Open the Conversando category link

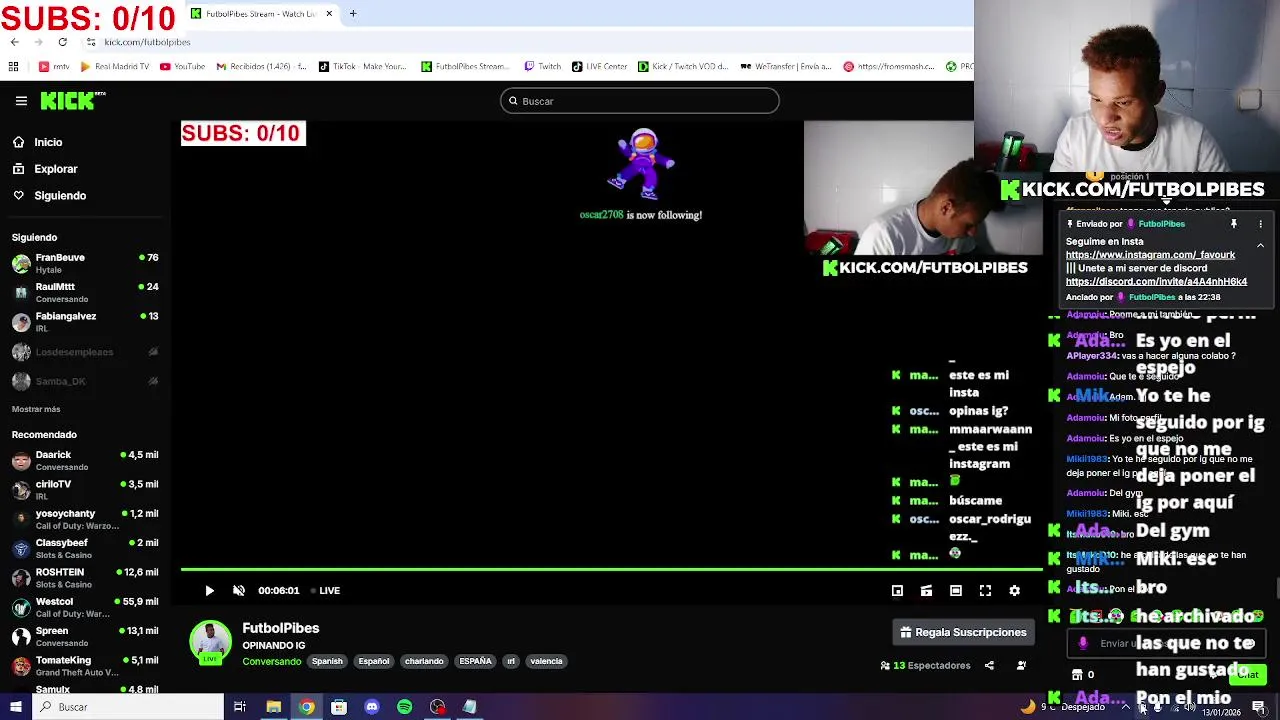(x=271, y=661)
